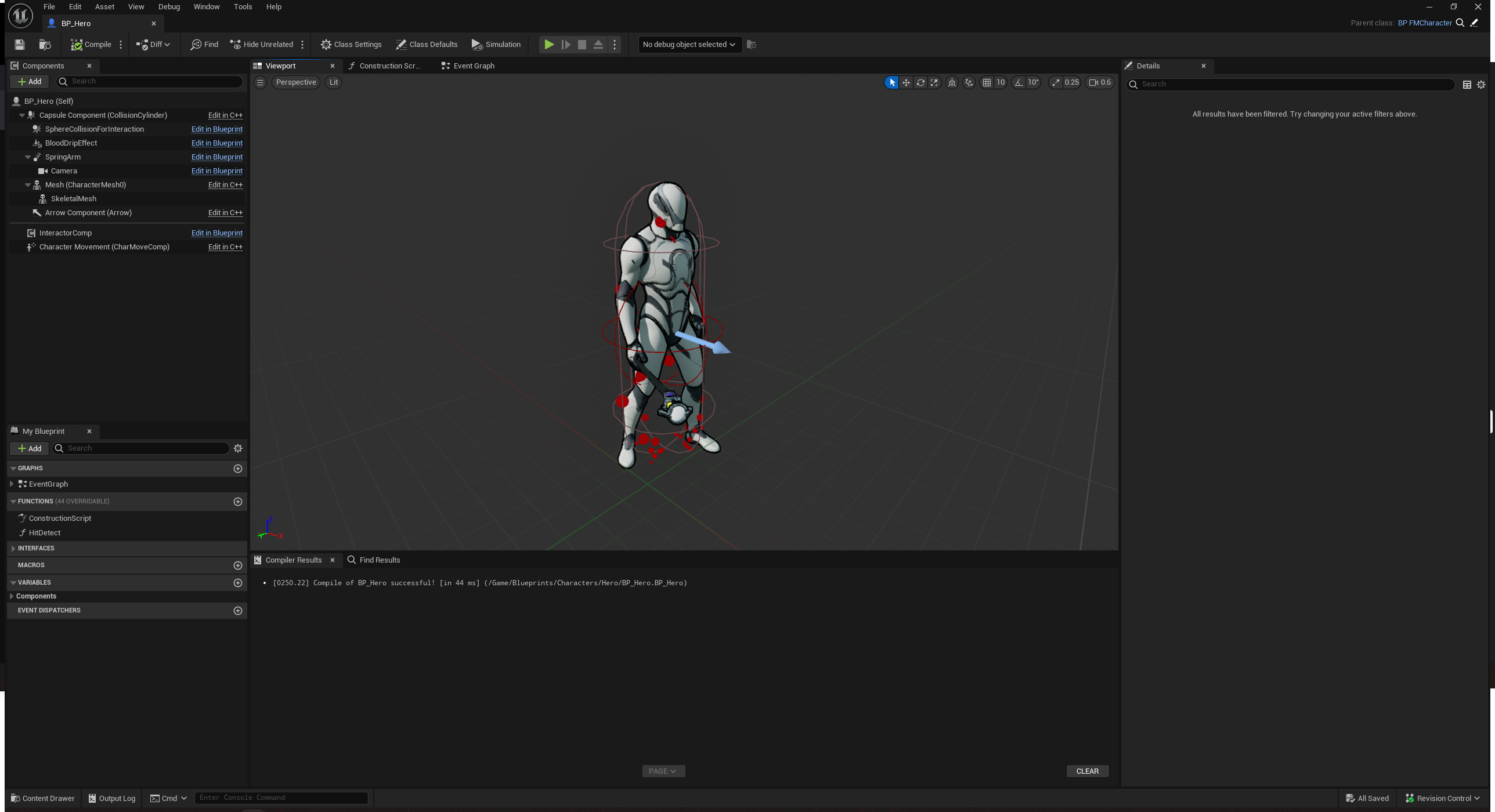Open the debug object selection dropdown
The image size is (1495, 812).
coord(689,45)
